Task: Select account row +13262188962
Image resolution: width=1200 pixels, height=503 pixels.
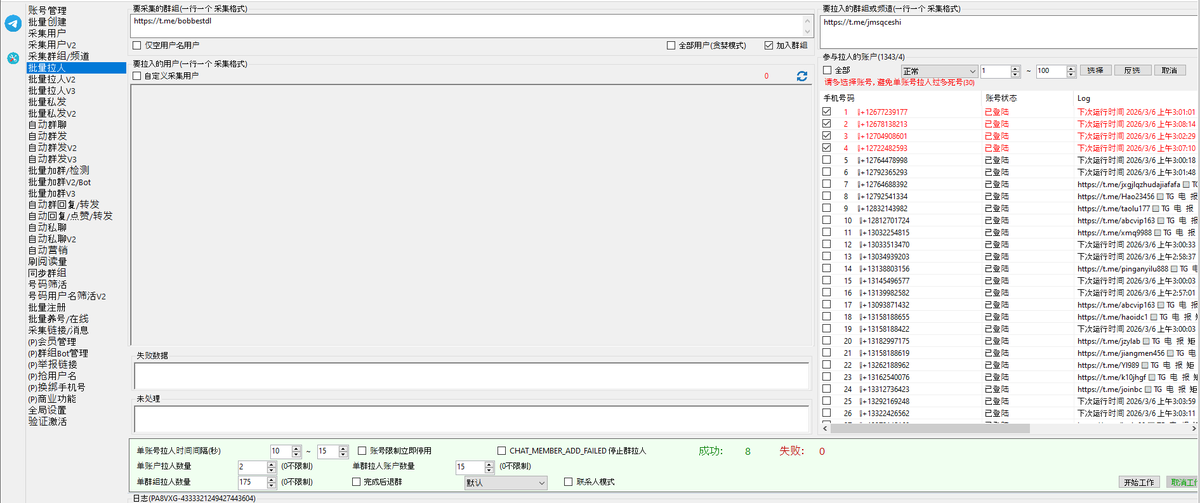Action: click(x=1008, y=364)
